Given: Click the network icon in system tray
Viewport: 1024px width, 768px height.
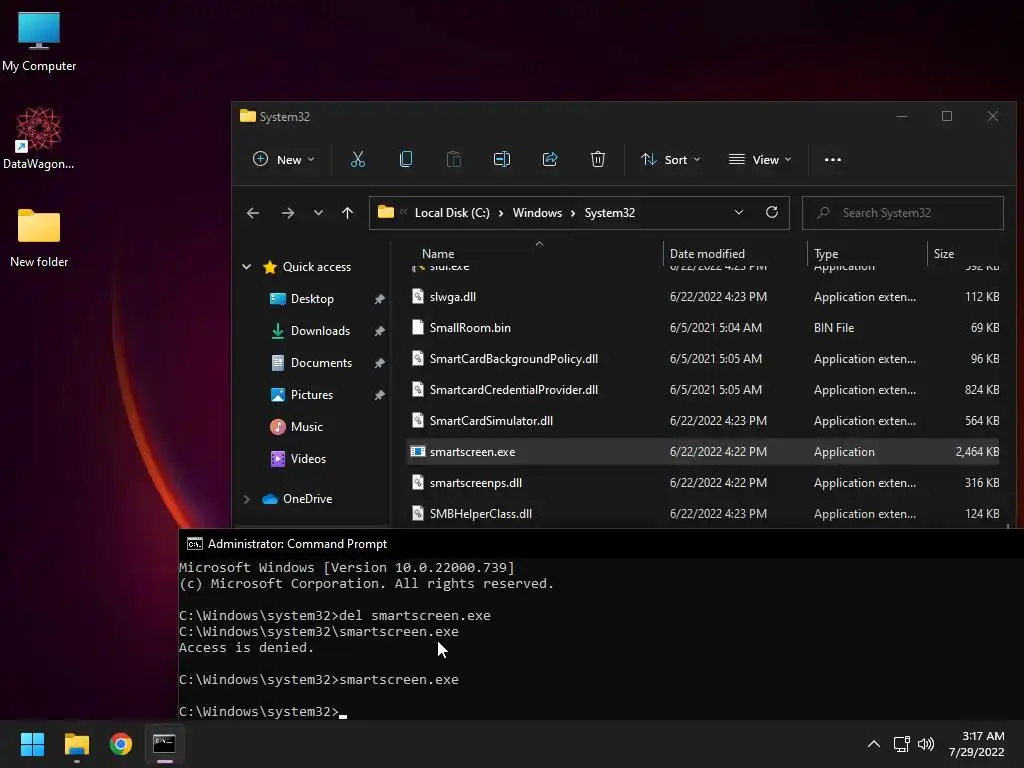Looking at the screenshot, I should point(902,744).
